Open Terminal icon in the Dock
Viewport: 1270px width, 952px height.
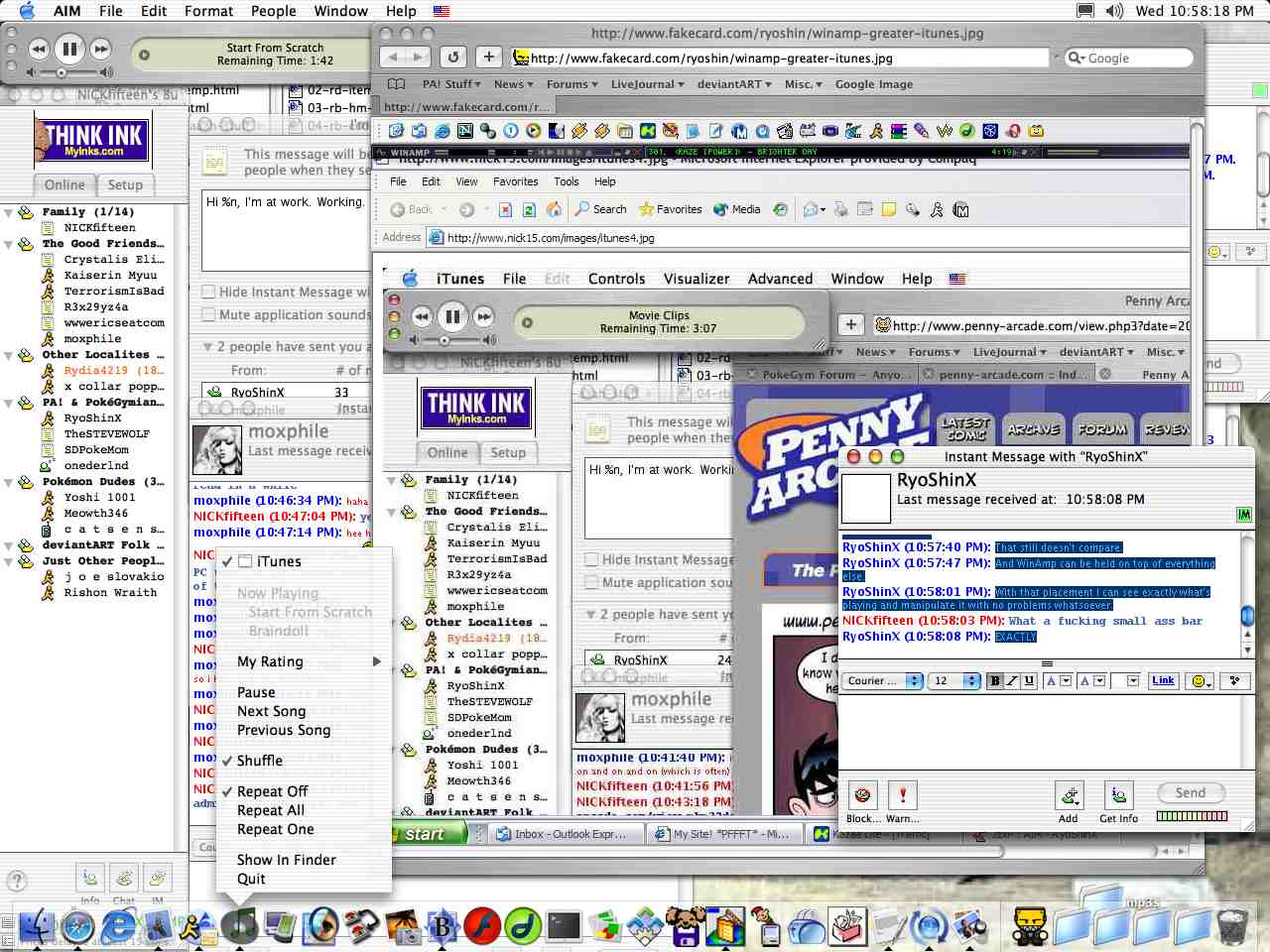coord(564,926)
